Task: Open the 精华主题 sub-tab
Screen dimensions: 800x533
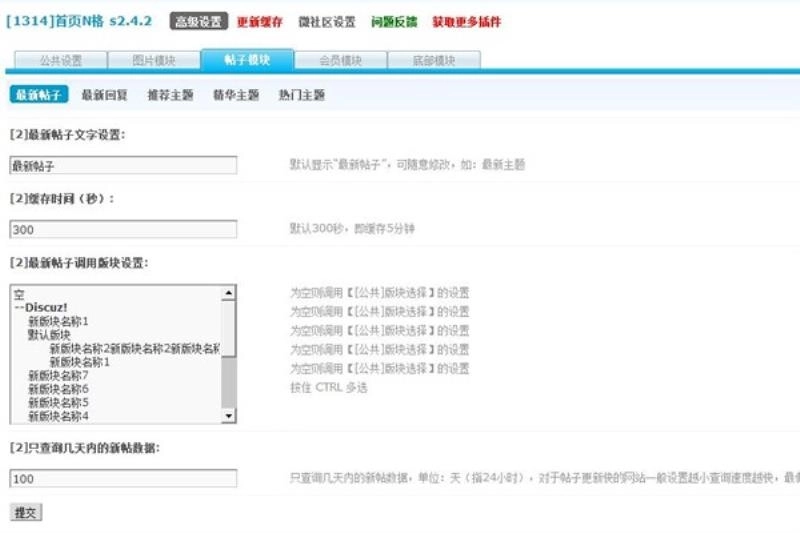Action: [236, 95]
